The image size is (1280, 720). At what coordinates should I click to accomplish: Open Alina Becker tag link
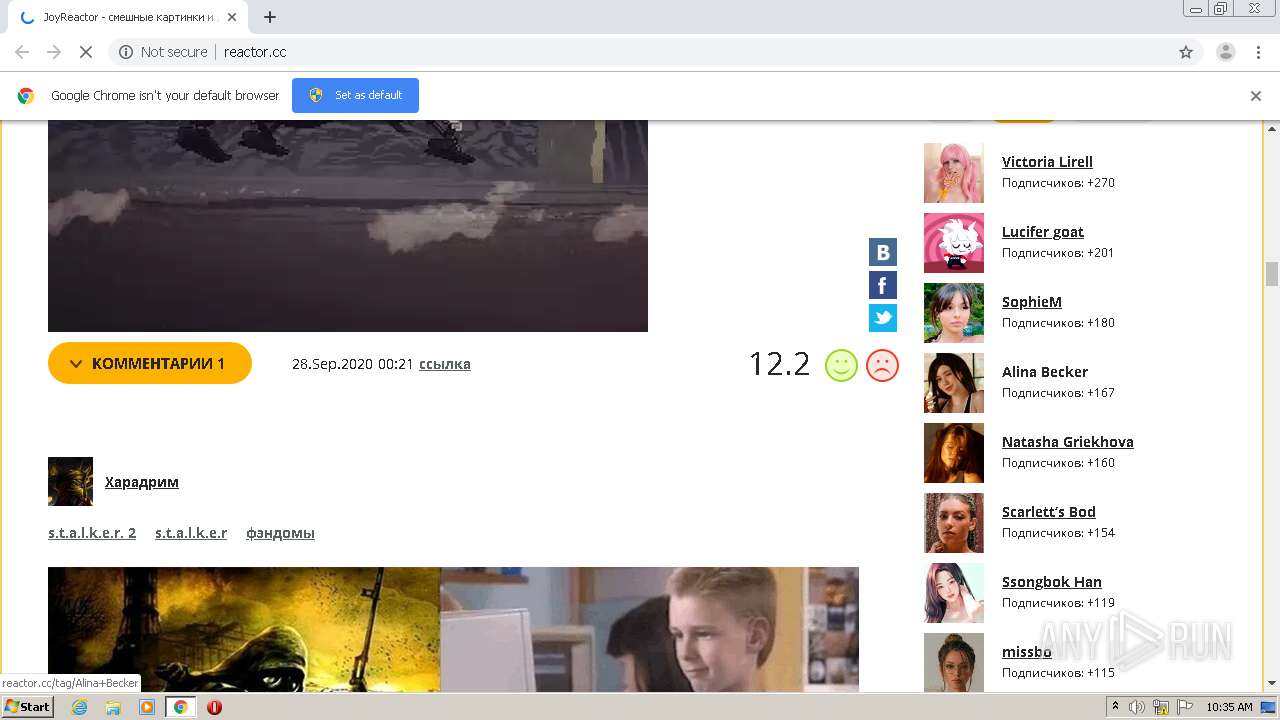[1045, 372]
